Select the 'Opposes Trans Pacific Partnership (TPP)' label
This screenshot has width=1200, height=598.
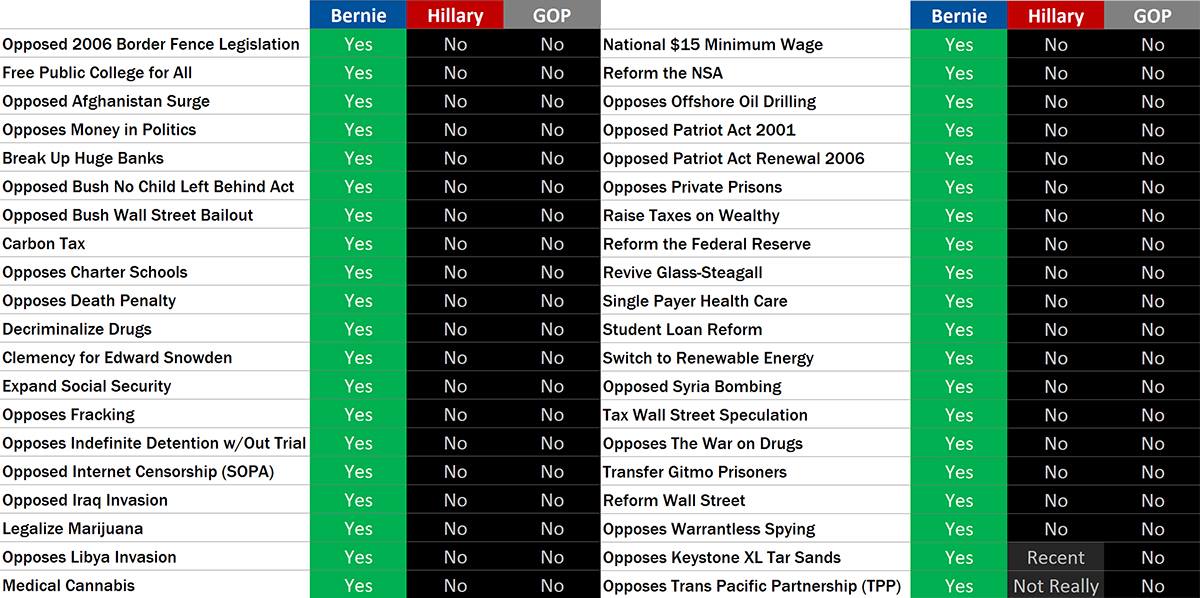click(752, 586)
